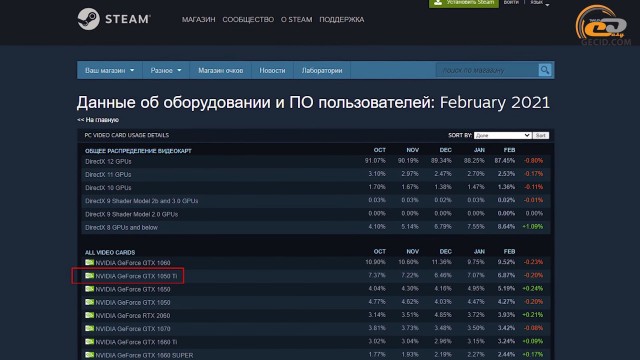Click NVIDIA GeForce RTX 2060 label

133,316
